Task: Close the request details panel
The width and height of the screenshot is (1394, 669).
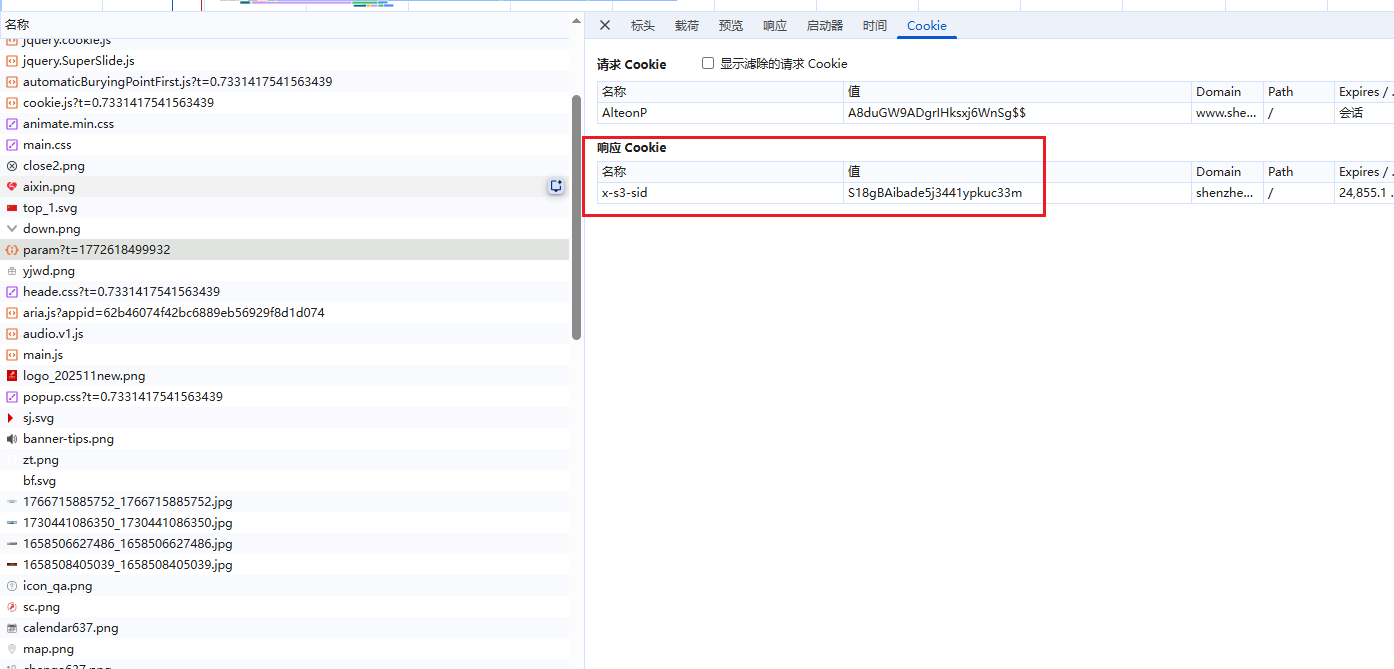Action: pos(605,26)
